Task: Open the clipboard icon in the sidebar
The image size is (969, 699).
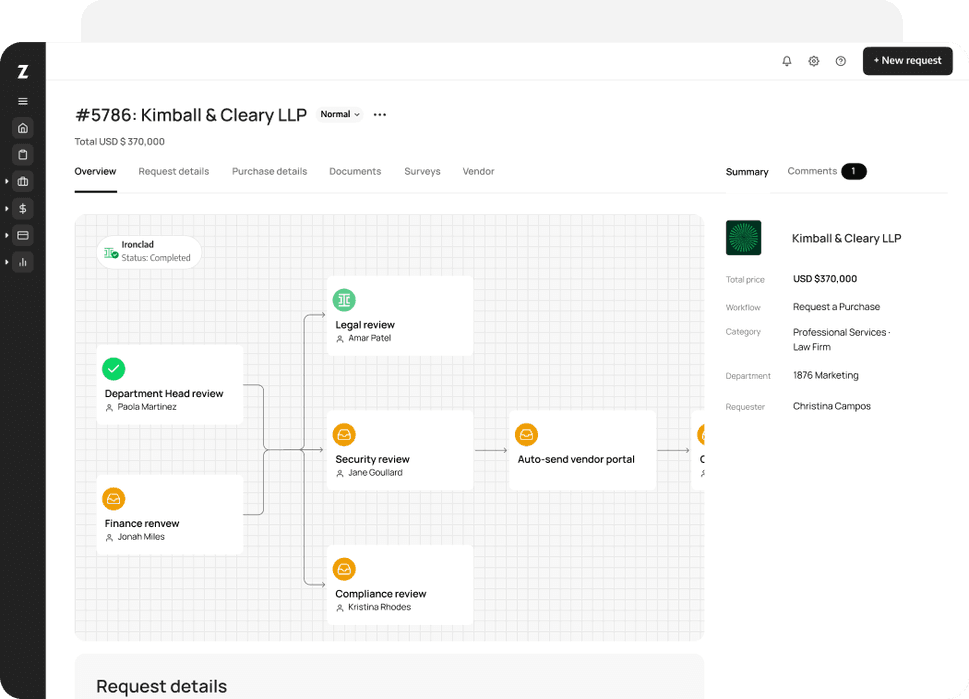Action: 22,155
